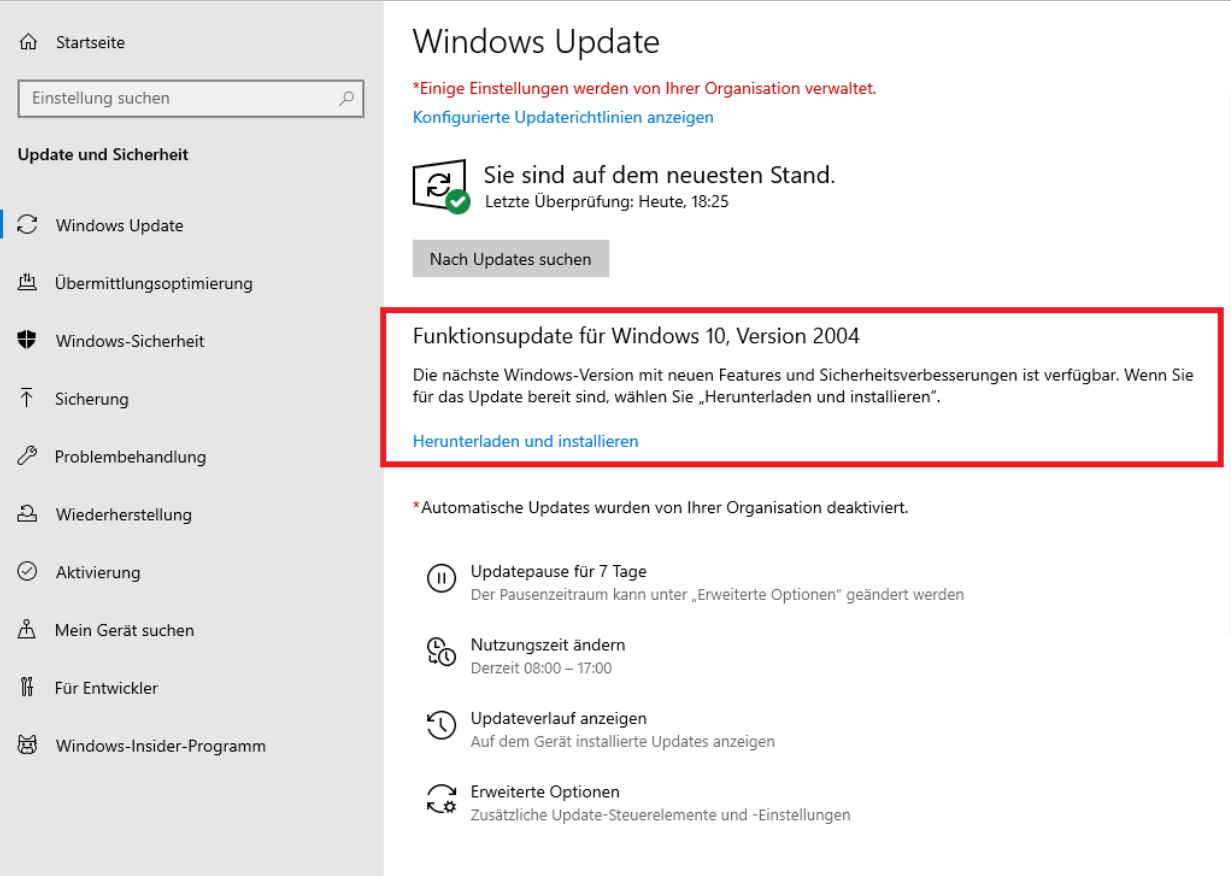1231x876 pixels.
Task: Click the 'Derzeit 08:00 – 17:00' text
Action: [x=541, y=668]
